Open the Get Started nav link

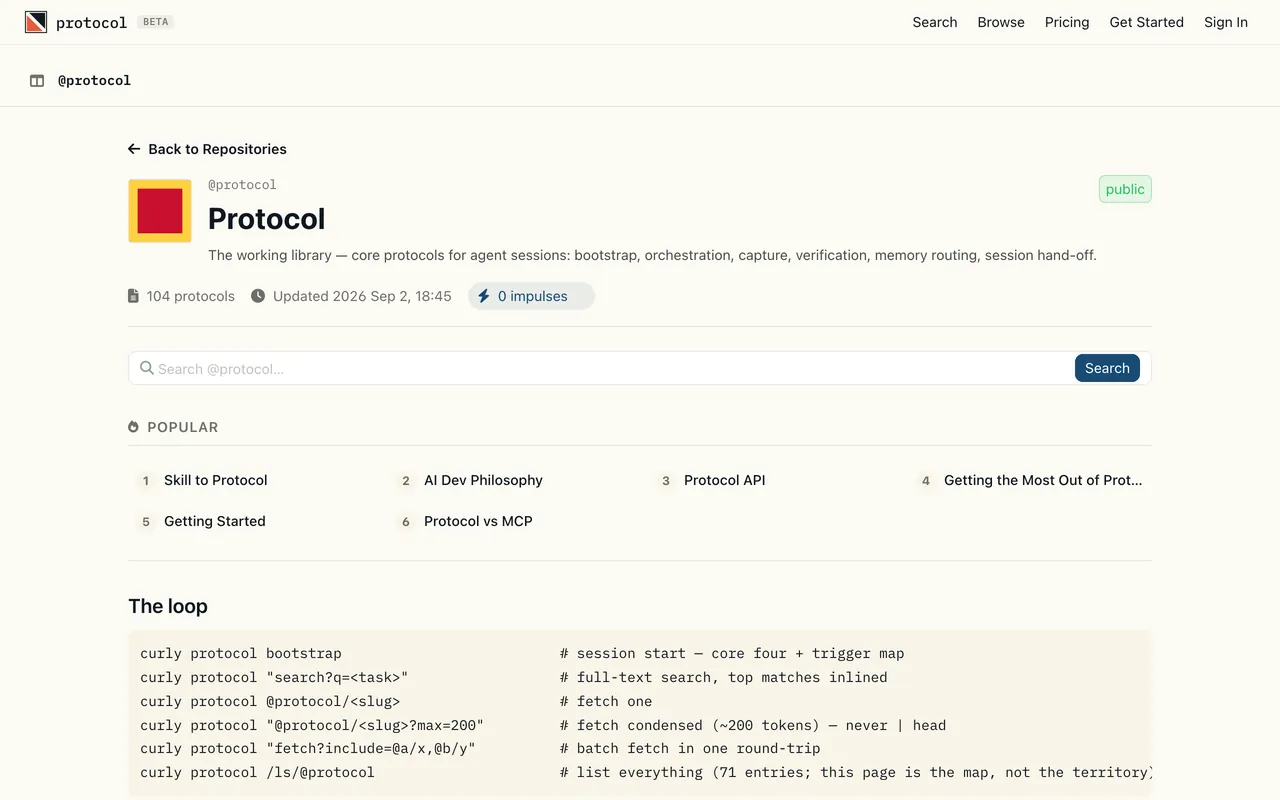pyautogui.click(x=1146, y=22)
